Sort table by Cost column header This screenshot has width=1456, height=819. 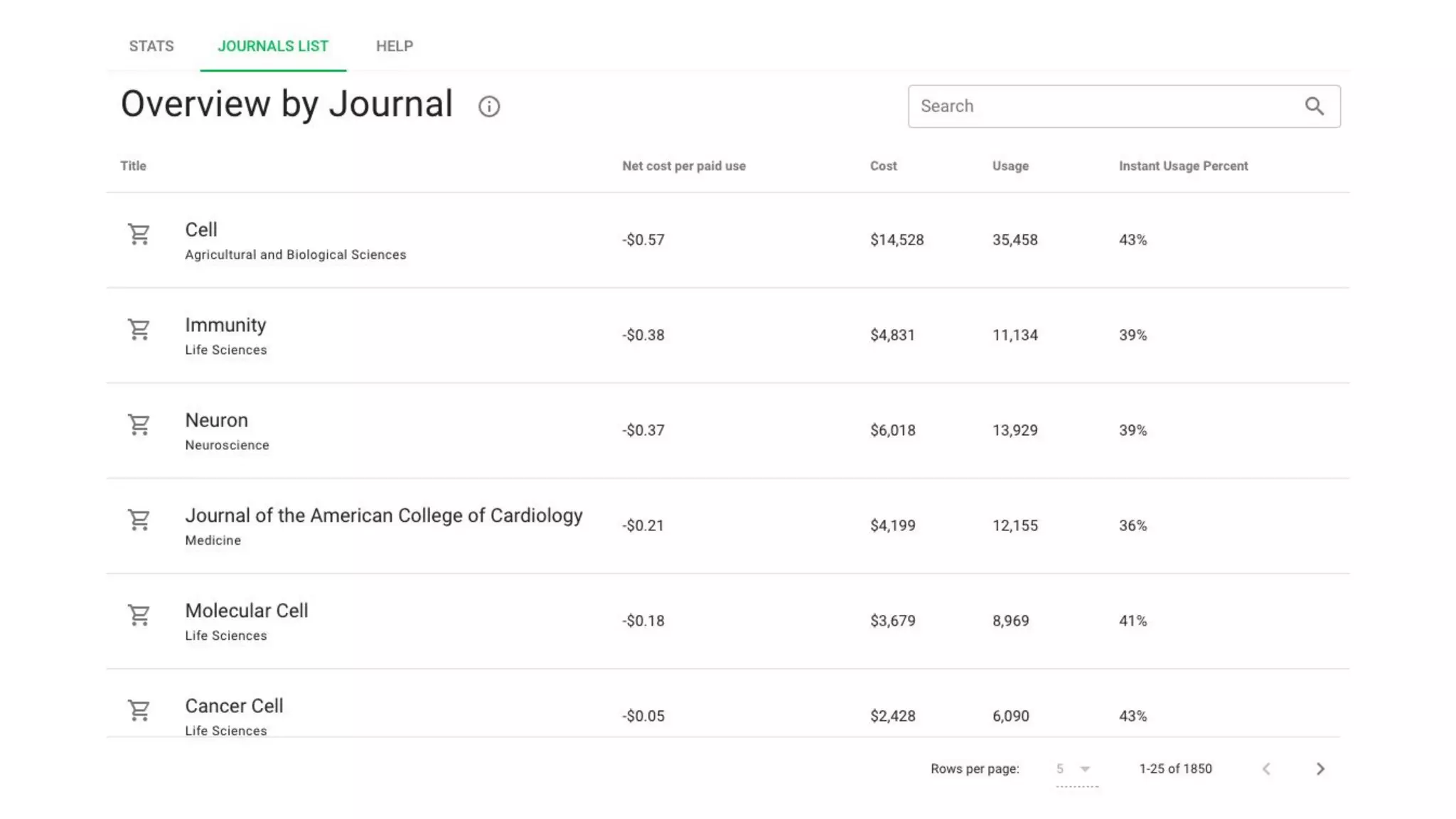coord(884,166)
